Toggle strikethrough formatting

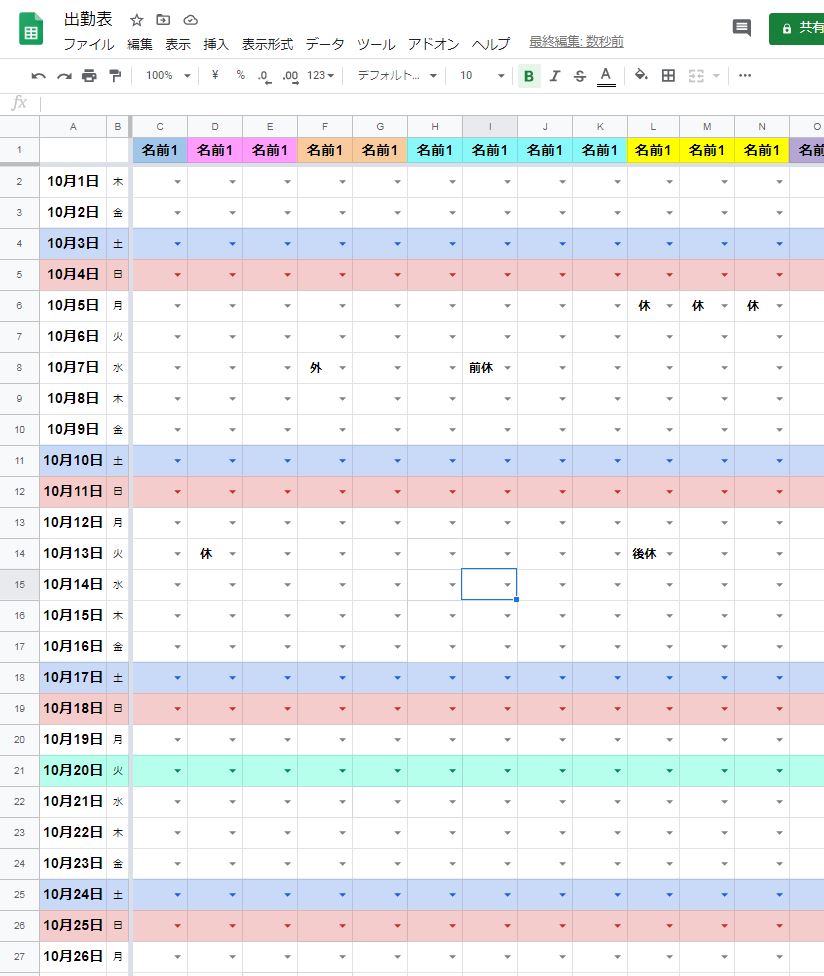580,75
